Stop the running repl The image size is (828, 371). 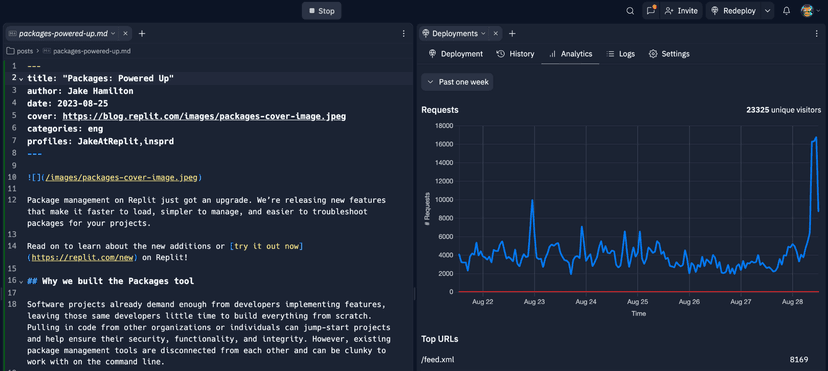[x=321, y=11]
